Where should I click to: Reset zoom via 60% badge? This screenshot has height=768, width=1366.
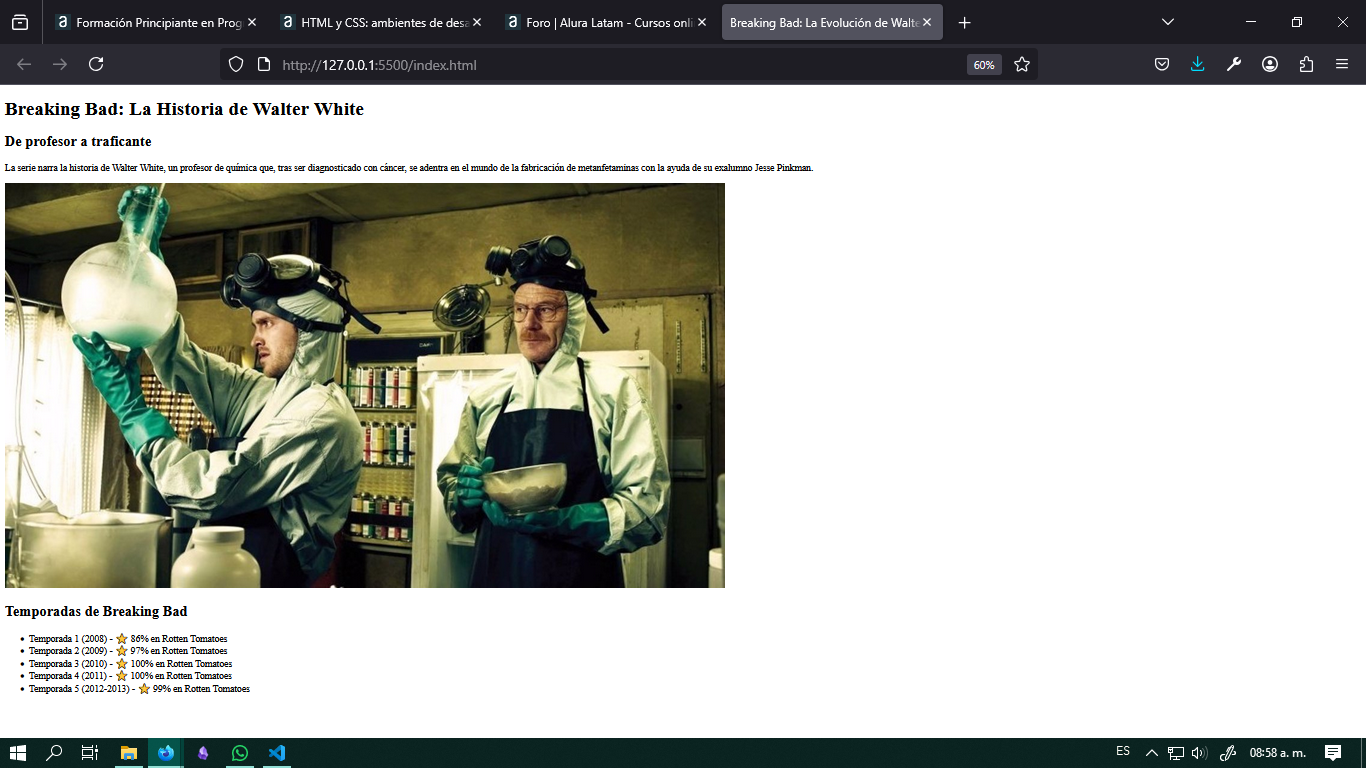point(984,65)
